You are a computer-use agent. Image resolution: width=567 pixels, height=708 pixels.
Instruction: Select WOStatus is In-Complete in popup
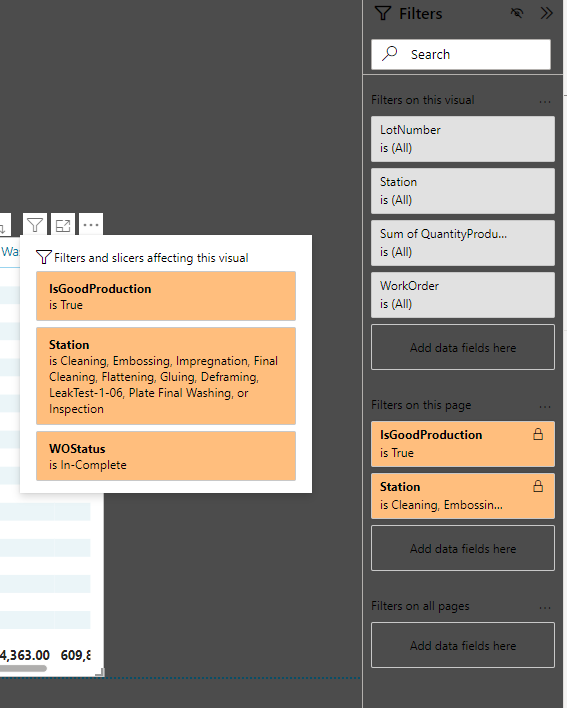pos(166,456)
